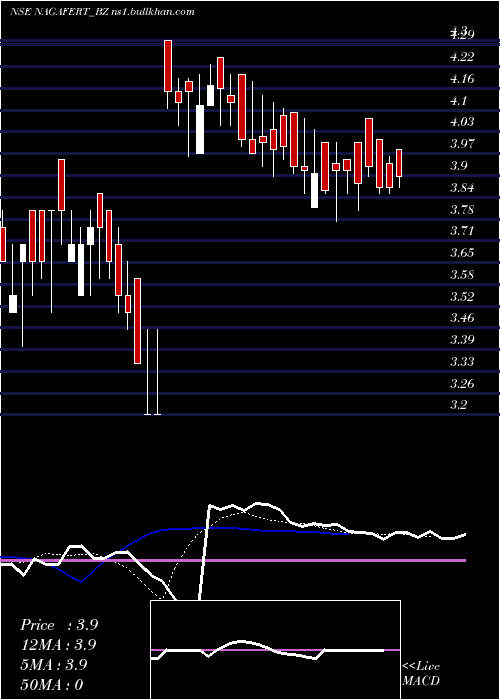
Task: Click the long red candle falling to 3.33
Action: (138, 321)
